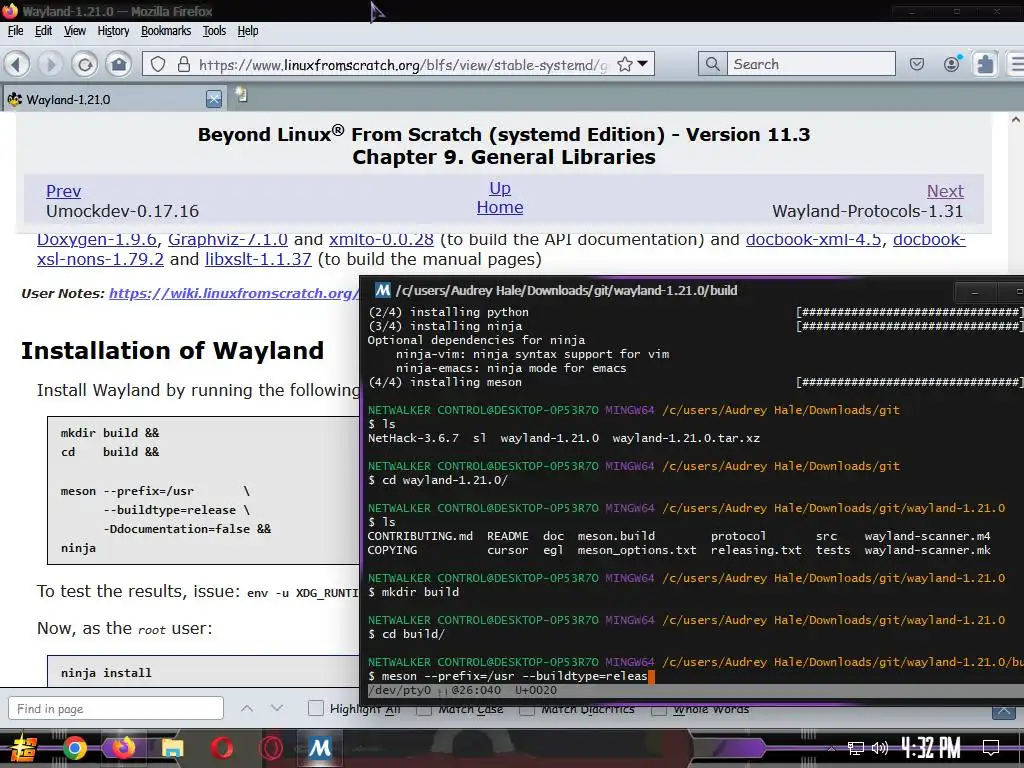
Task: Click the MSYS2 terminal title bar icon
Action: click(383, 290)
